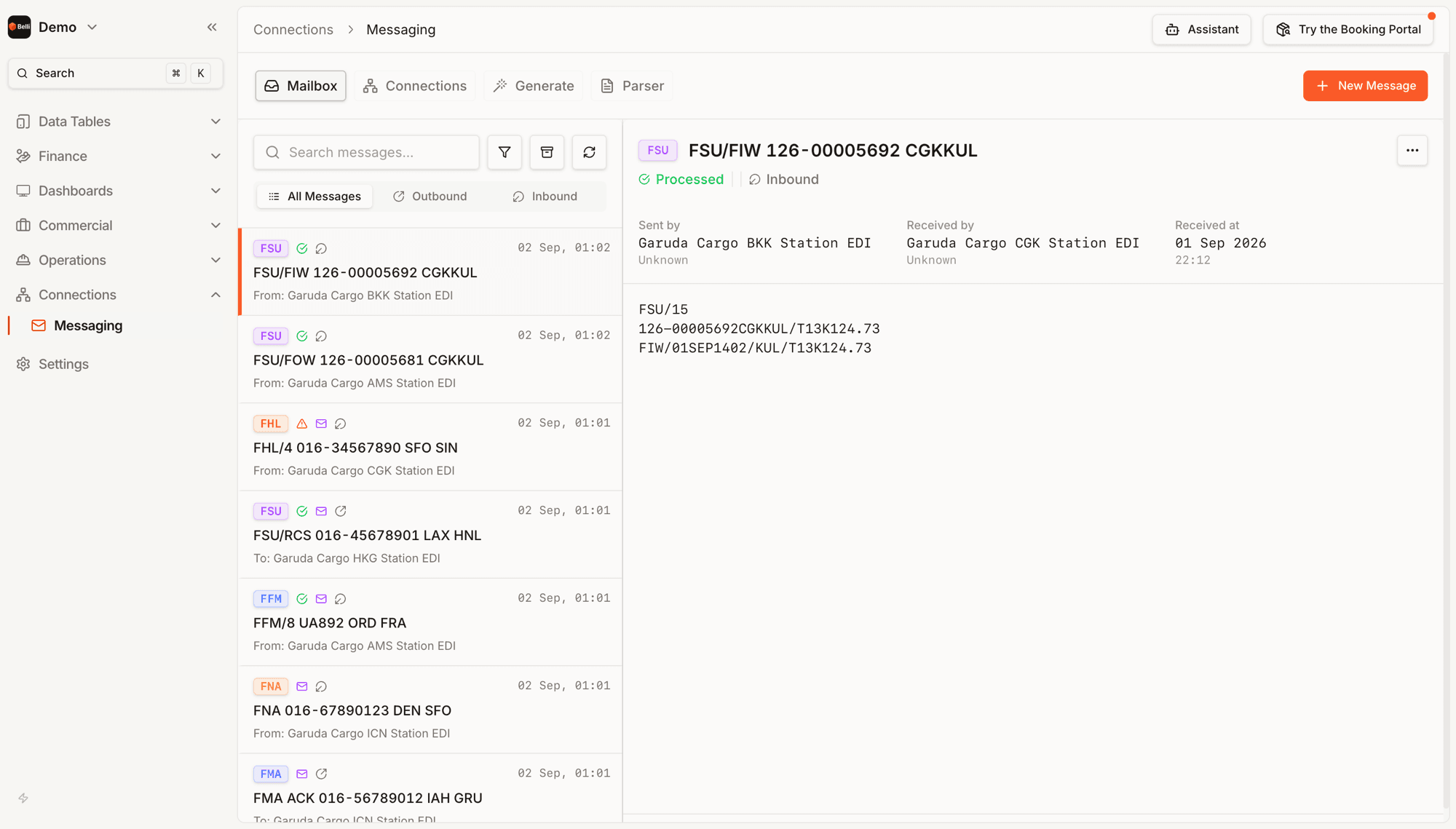Click sender Garuda Cargo BKK Station EDI
The width and height of the screenshot is (1456, 829).
pyautogui.click(x=755, y=243)
